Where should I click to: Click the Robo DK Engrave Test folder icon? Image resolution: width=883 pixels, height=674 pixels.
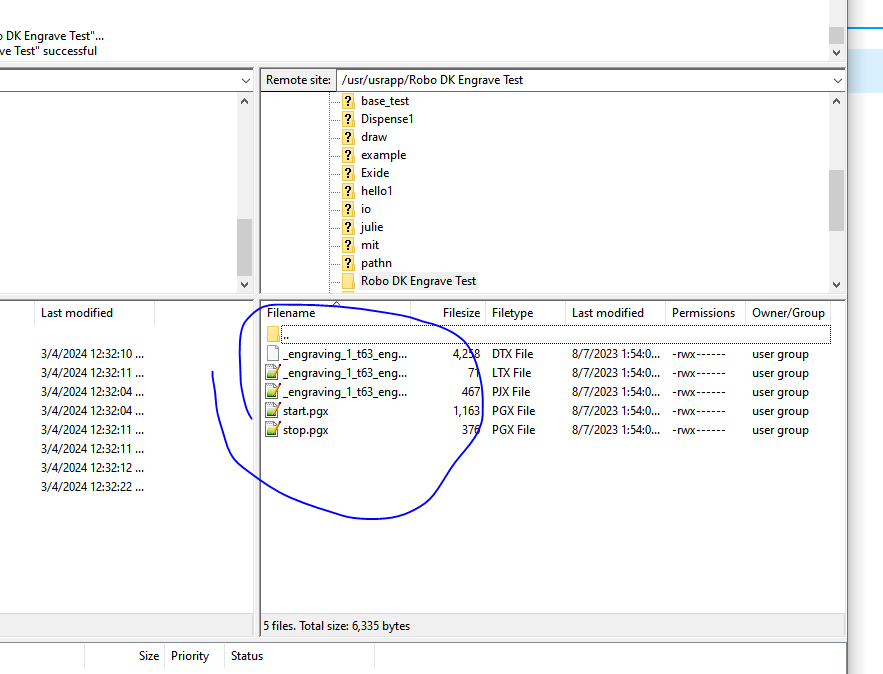click(348, 281)
